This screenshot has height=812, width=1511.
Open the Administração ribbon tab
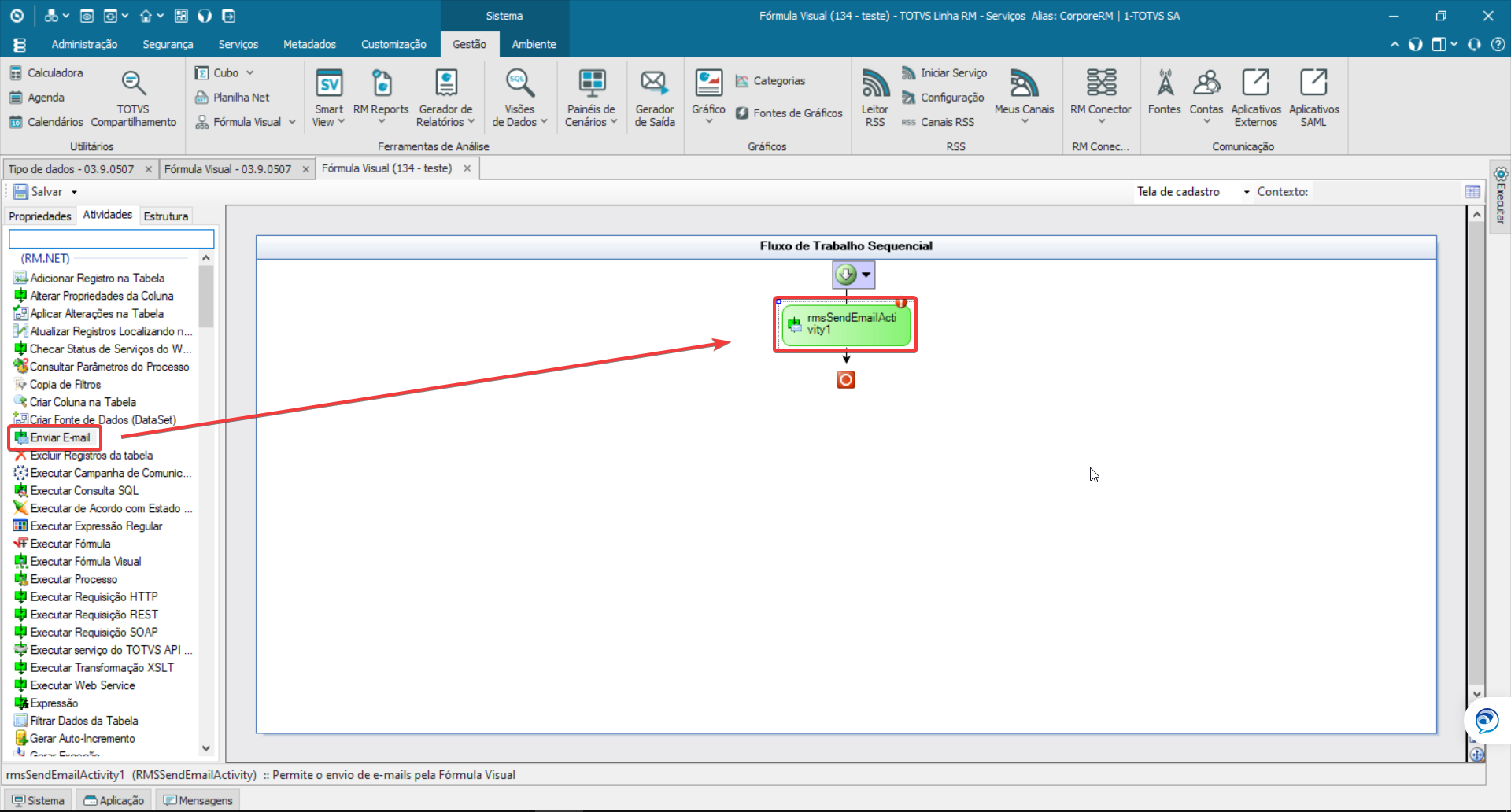84,44
